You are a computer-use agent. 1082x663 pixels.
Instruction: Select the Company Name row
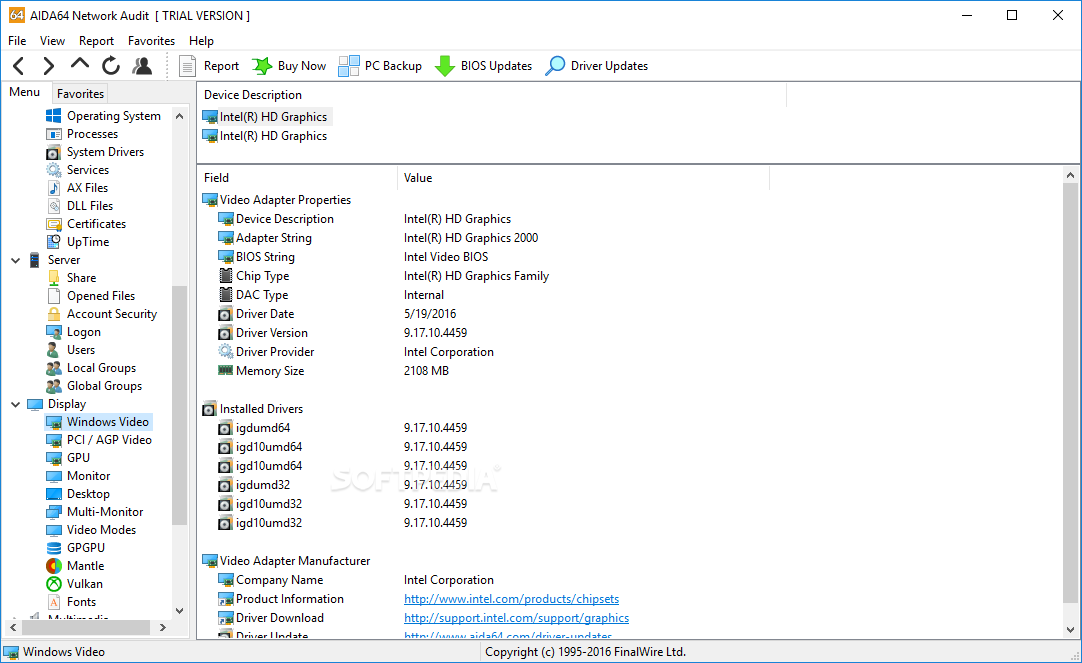coord(355,580)
